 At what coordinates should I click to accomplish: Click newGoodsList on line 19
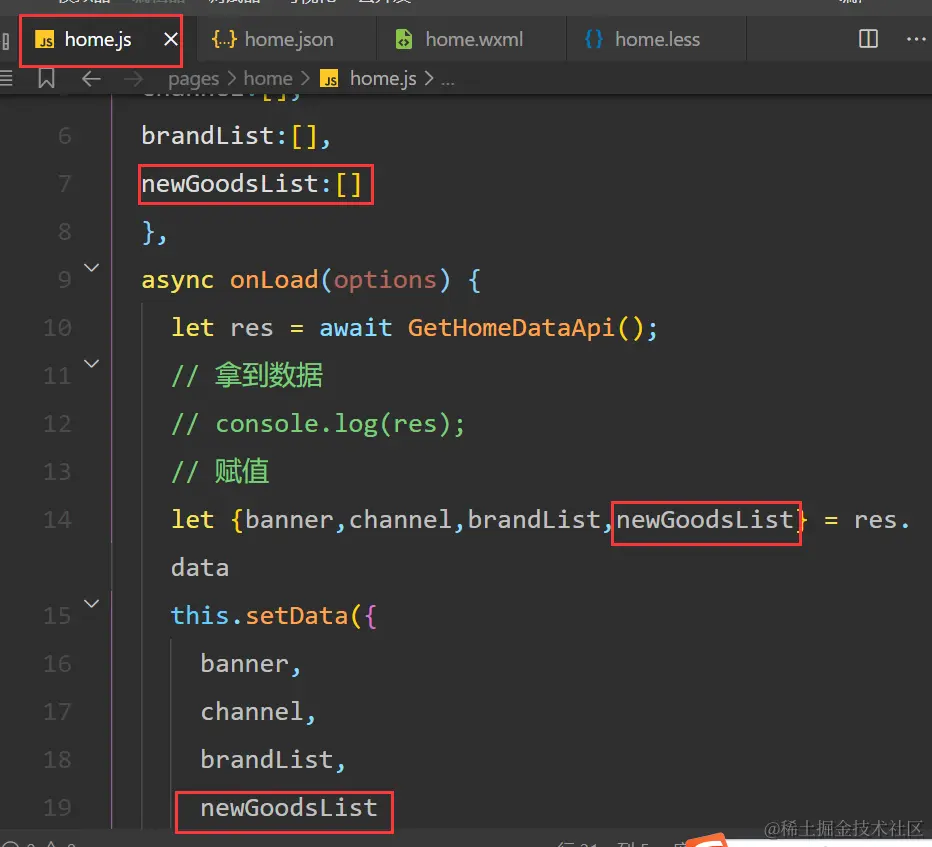[x=289, y=808]
